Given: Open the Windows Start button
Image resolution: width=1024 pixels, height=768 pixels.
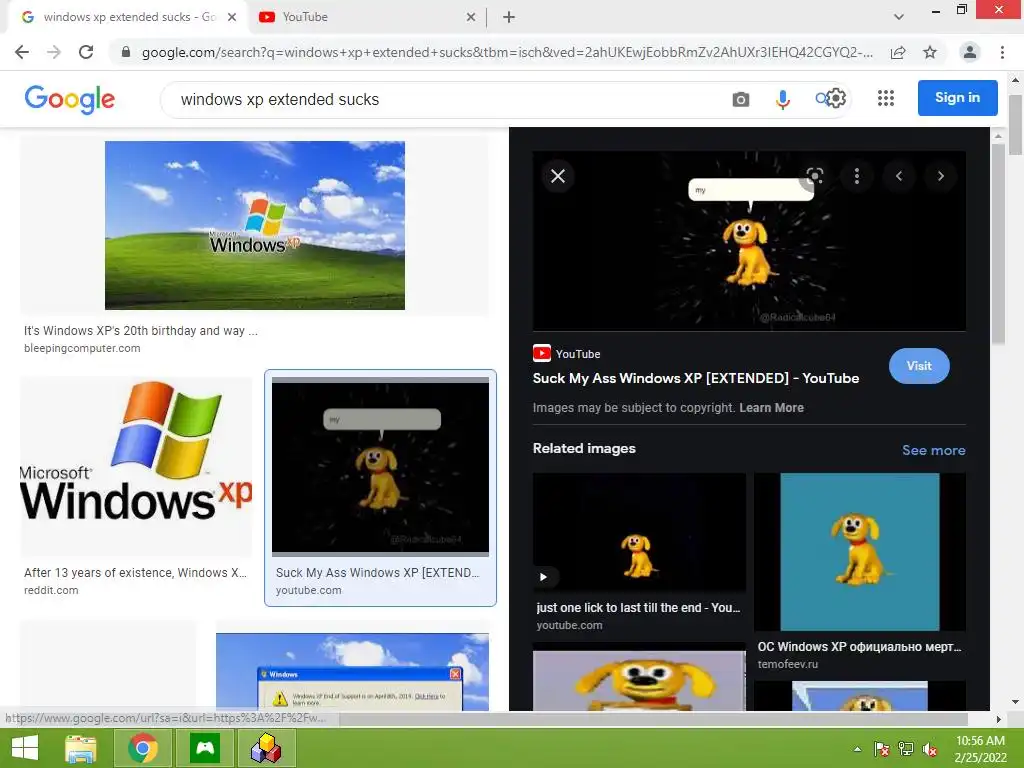Looking at the screenshot, I should 25,748.
